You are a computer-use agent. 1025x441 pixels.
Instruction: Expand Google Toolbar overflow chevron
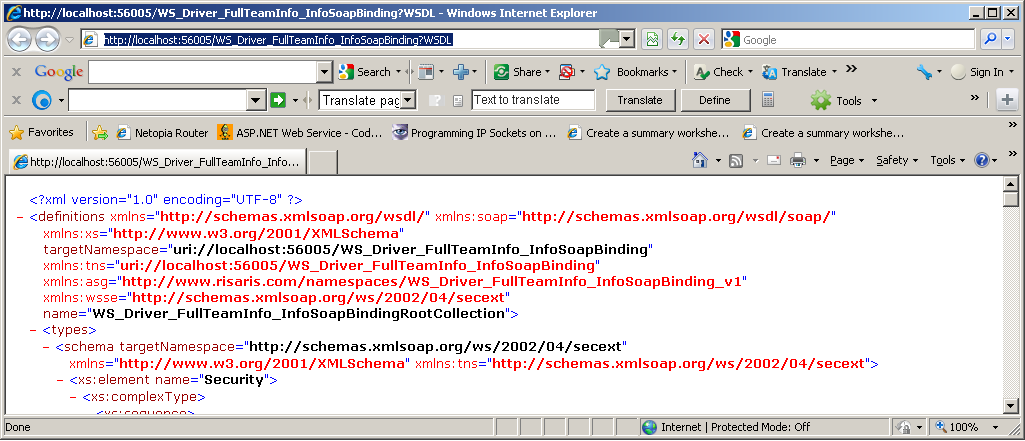[850, 69]
